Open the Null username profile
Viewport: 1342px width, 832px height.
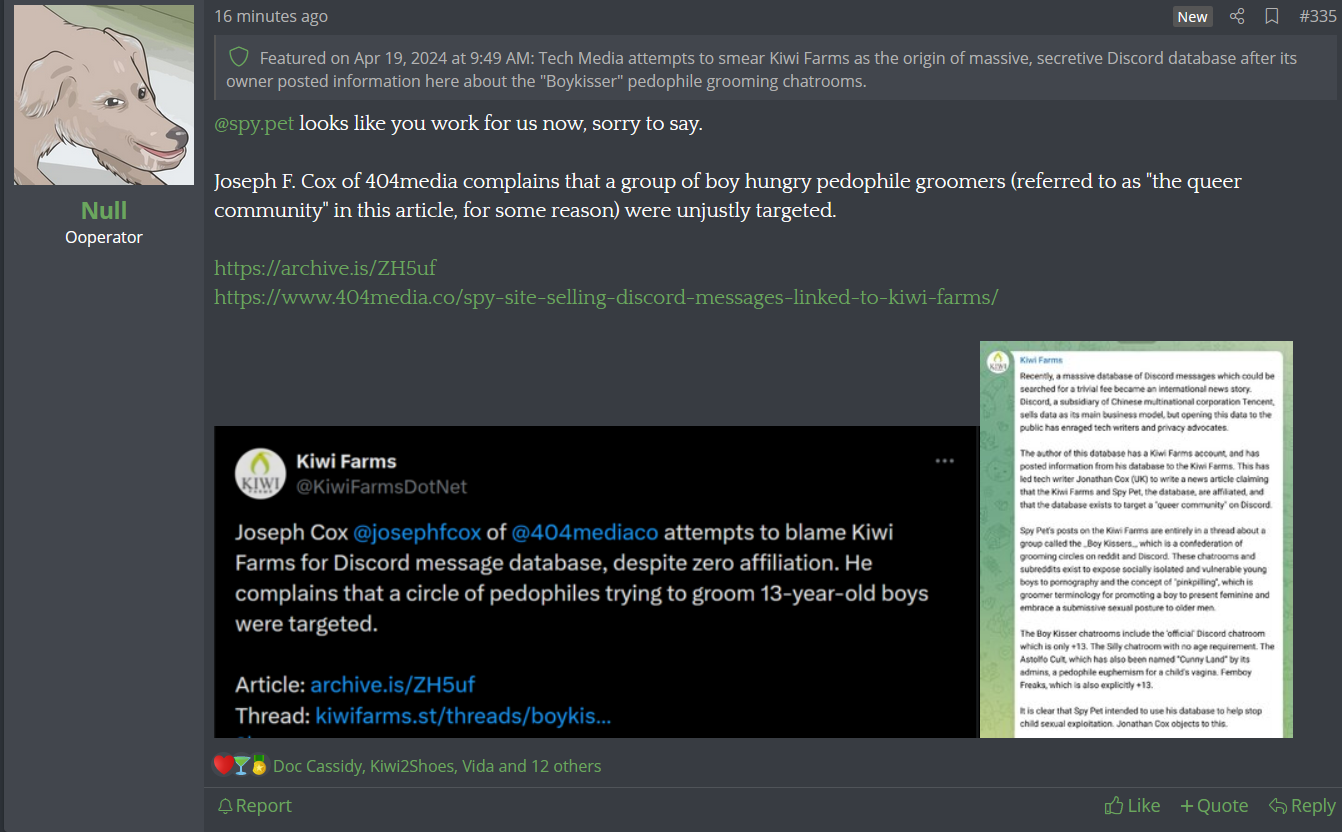pyautogui.click(x=104, y=210)
